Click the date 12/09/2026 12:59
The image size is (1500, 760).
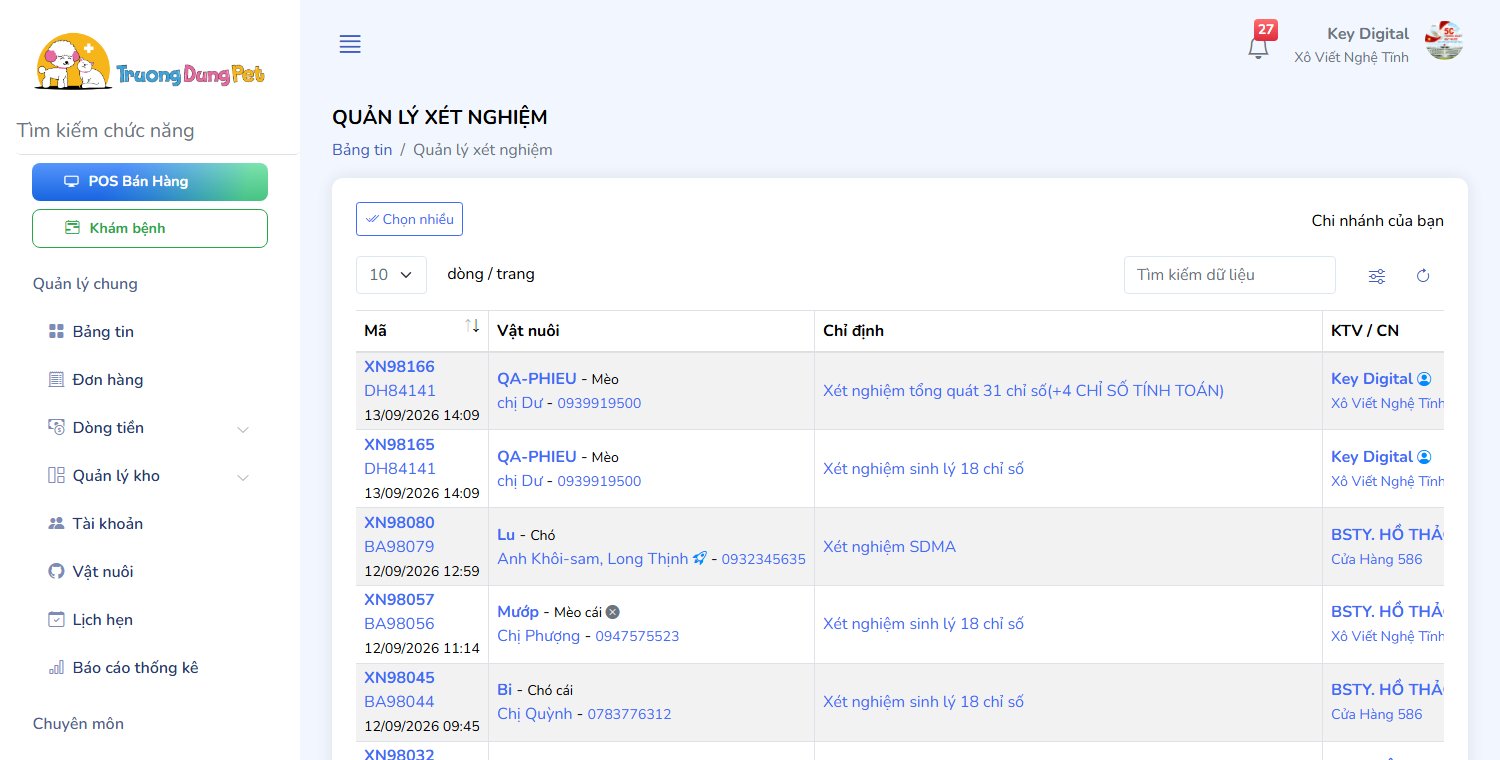[422, 572]
